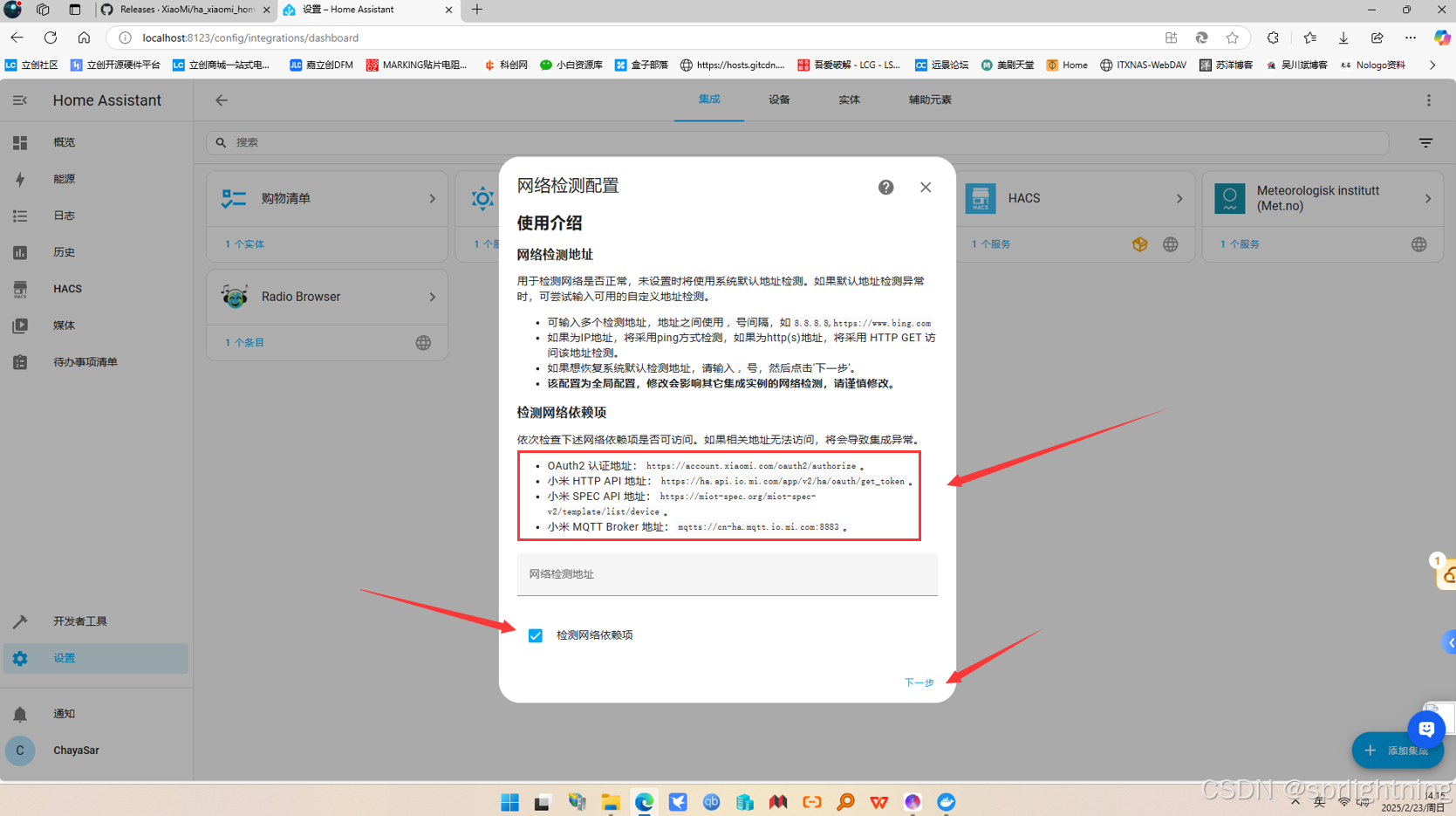Image resolution: width=1456 pixels, height=816 pixels.
Task: Expand the HACS integration card
Action: coord(1179,199)
